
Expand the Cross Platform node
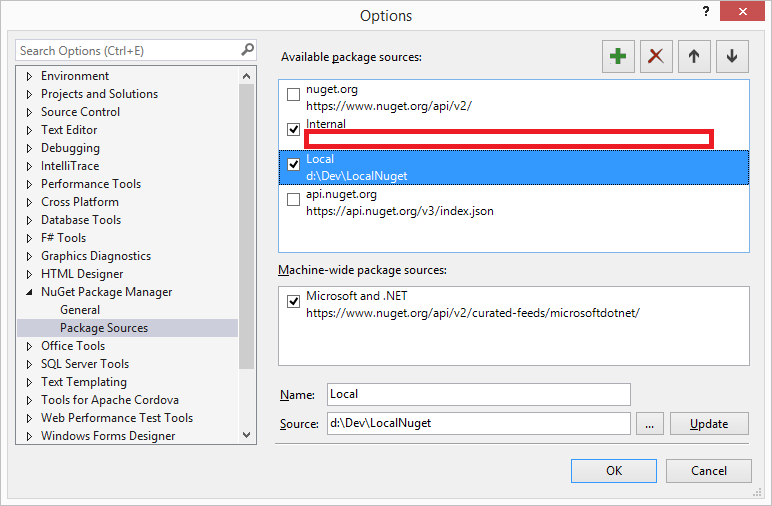click(x=29, y=202)
